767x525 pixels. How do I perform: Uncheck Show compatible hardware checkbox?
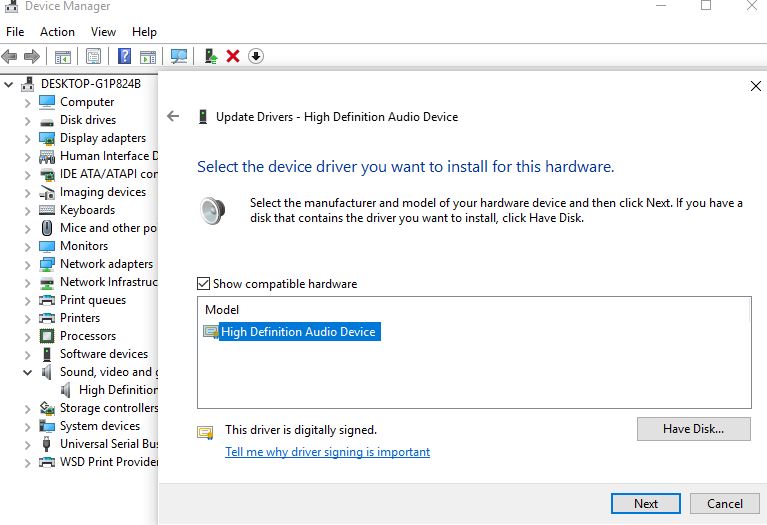[x=204, y=284]
